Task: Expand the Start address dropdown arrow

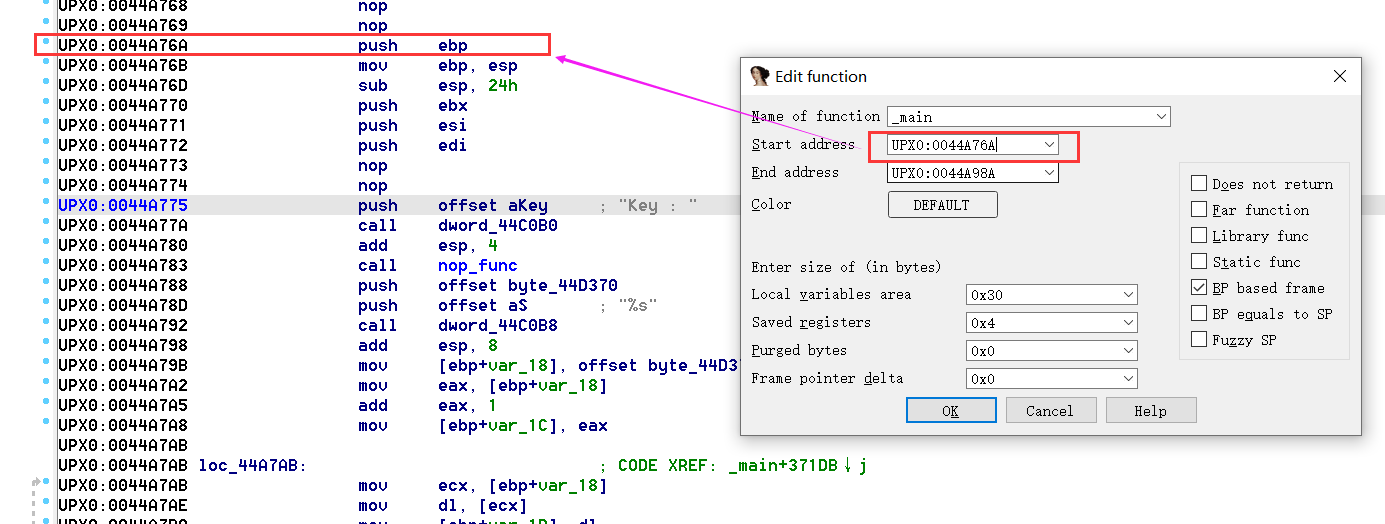Action: 1048,145
